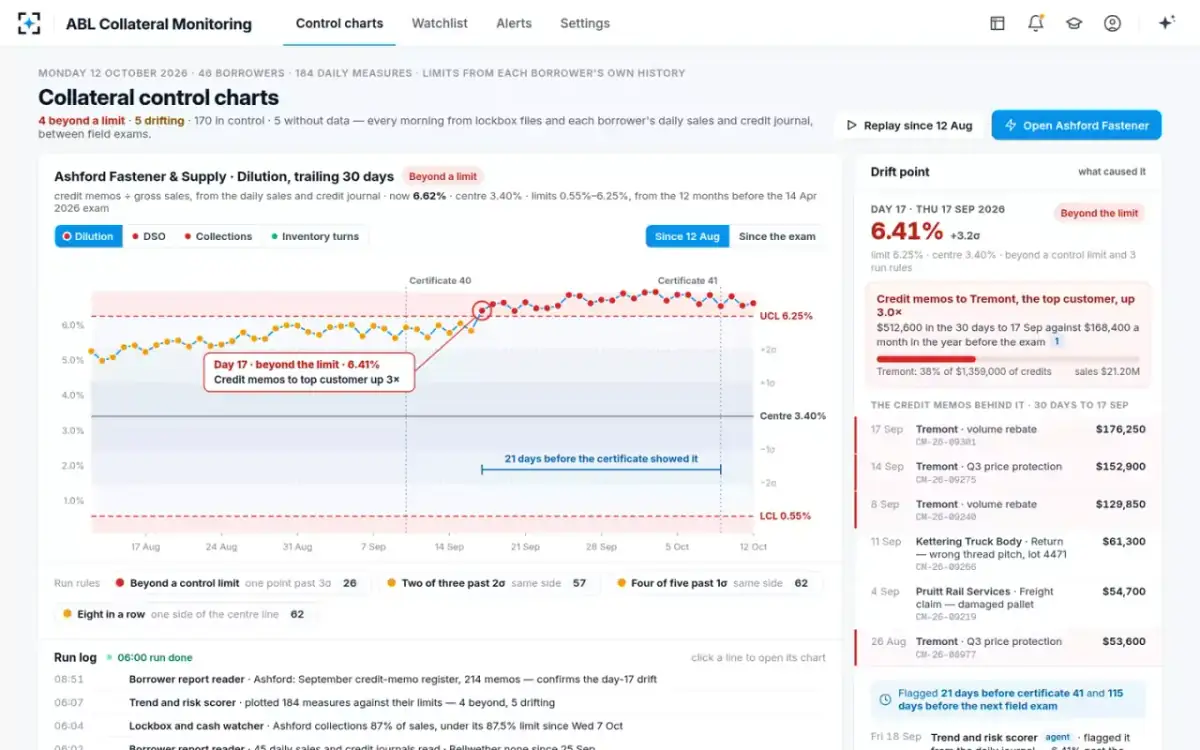Open Pruitt Rail Services freight claim memo

1008,603
